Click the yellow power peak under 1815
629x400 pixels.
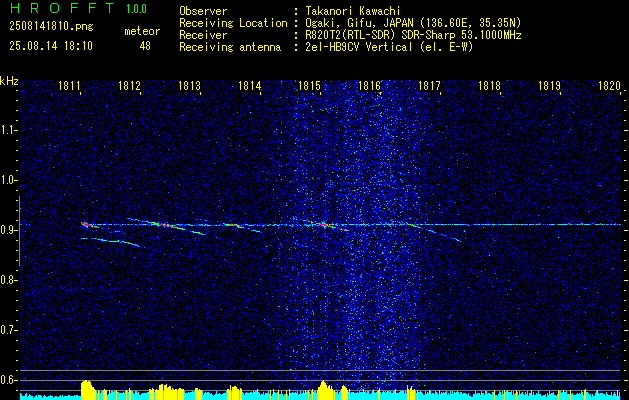click(325, 389)
